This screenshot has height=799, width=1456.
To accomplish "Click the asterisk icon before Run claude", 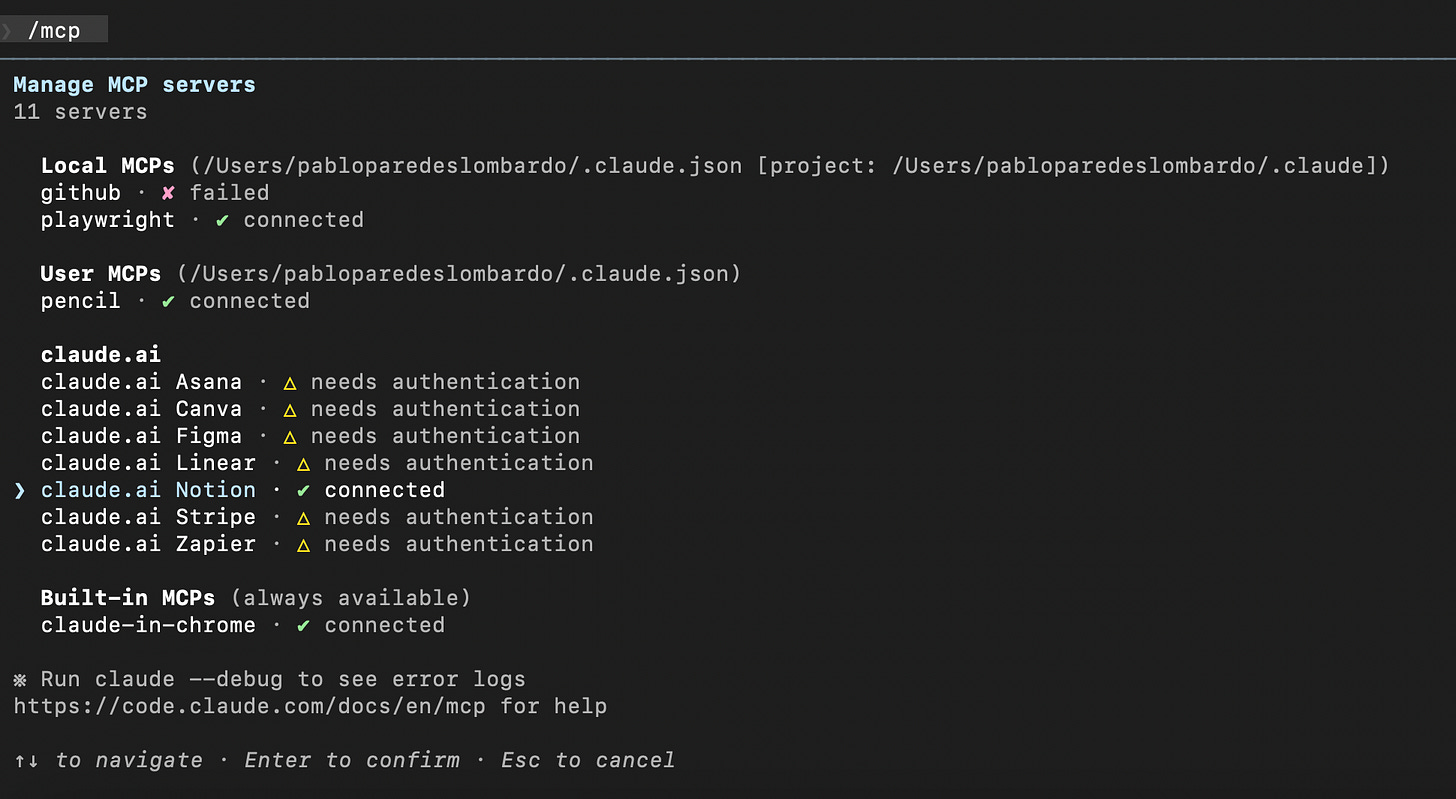I will 20,679.
